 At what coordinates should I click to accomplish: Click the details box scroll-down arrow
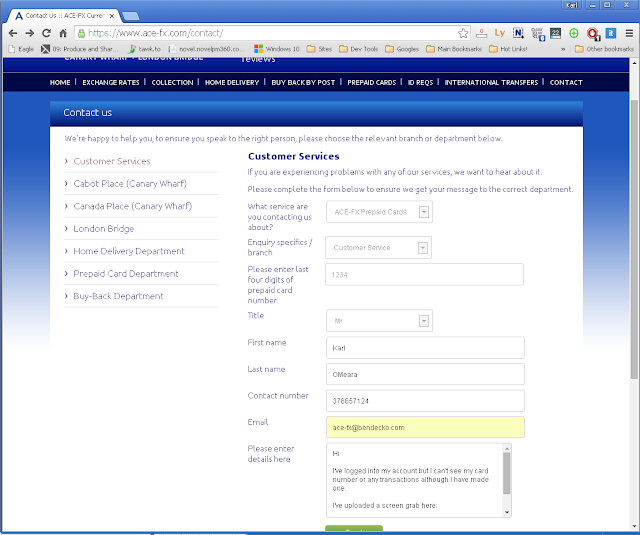coord(507,513)
